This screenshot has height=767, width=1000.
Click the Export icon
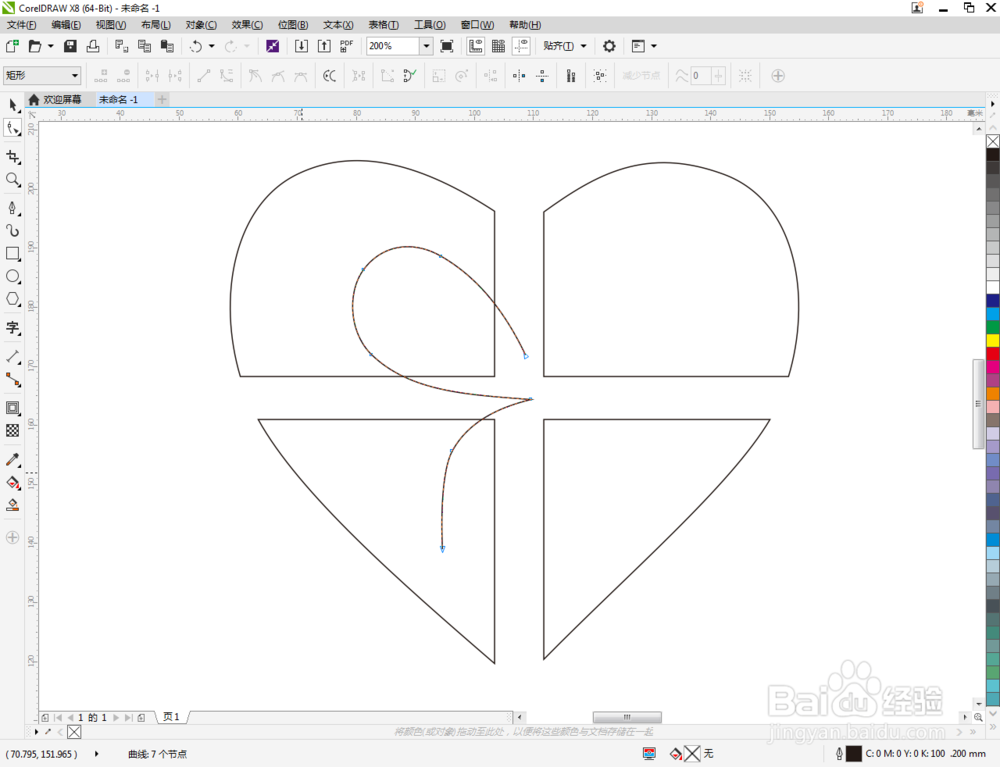[x=324, y=46]
